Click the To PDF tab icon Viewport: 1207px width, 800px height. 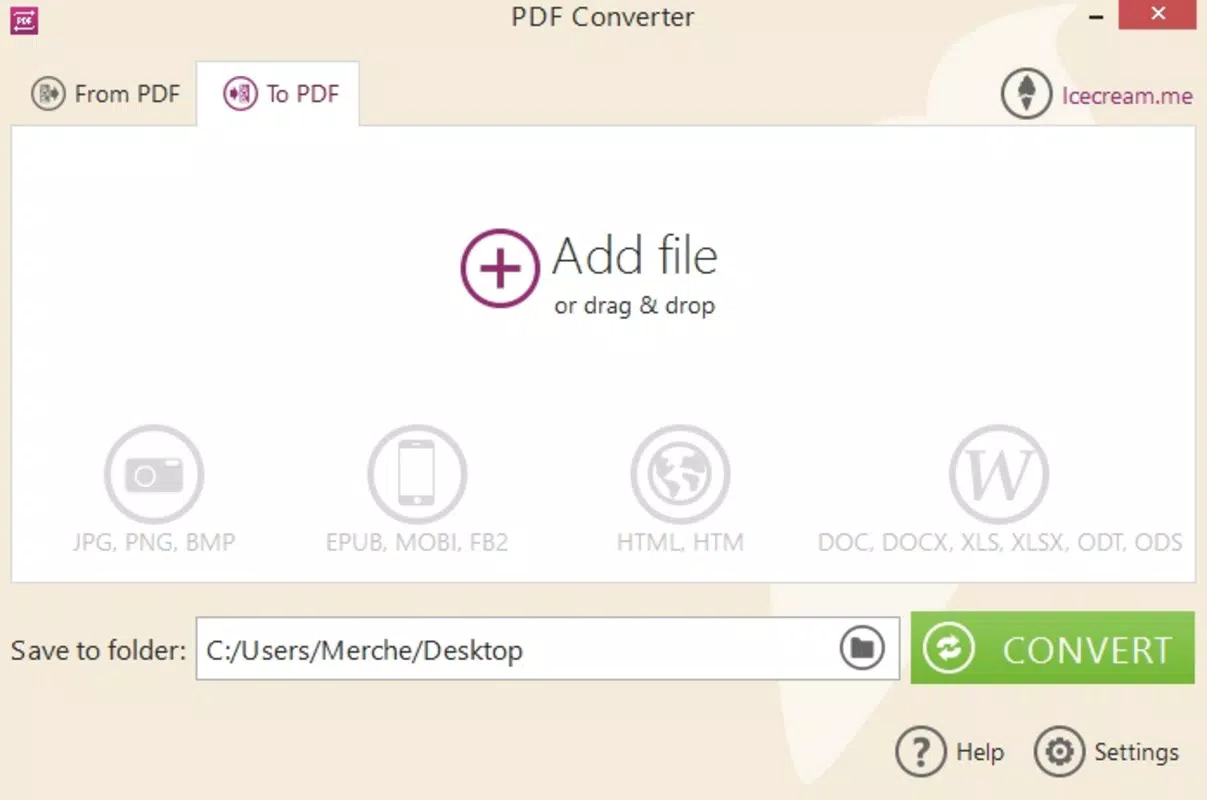point(240,95)
